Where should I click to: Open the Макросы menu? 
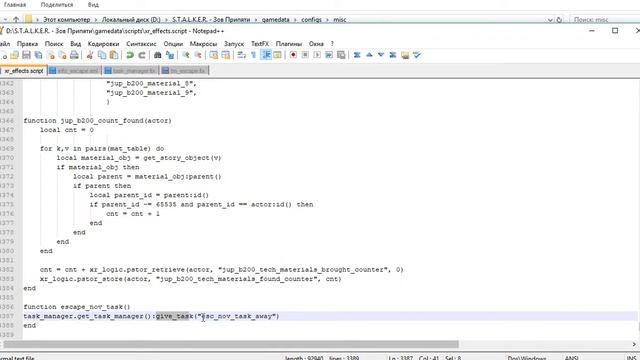click(203, 44)
